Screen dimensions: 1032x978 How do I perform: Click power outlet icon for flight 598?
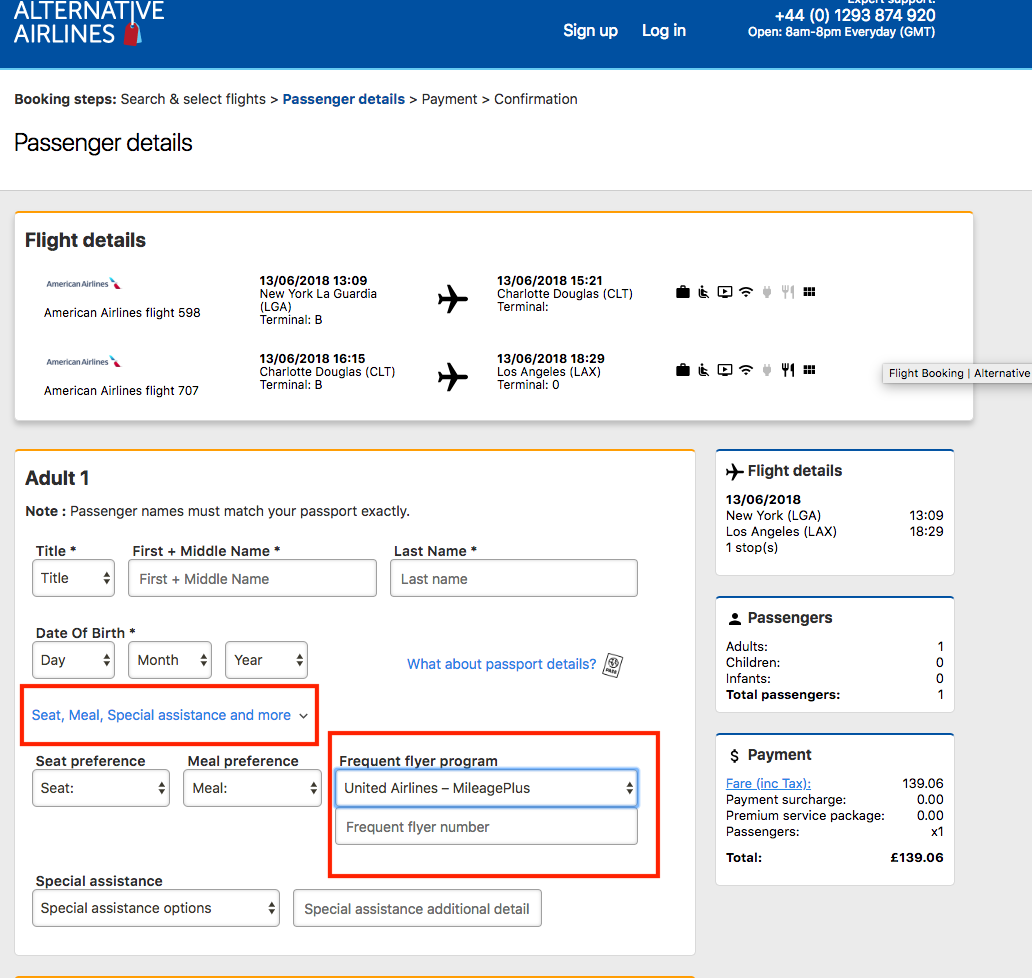click(x=767, y=292)
